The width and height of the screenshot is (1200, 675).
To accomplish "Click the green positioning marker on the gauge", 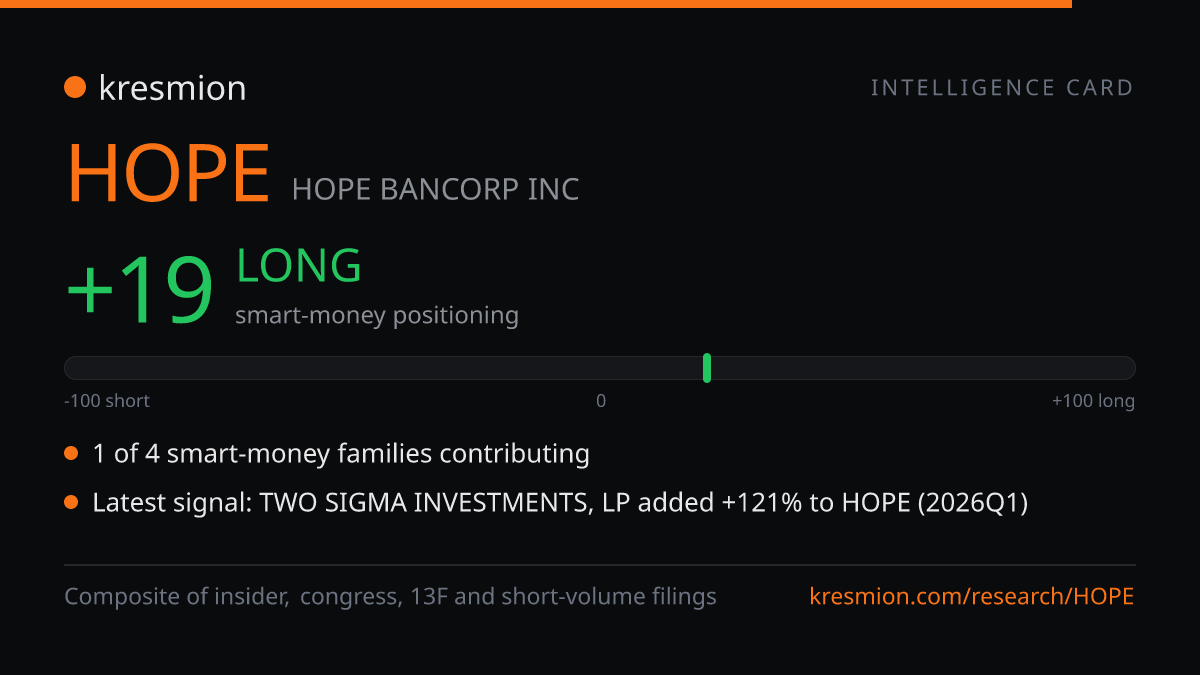I will click(707, 368).
